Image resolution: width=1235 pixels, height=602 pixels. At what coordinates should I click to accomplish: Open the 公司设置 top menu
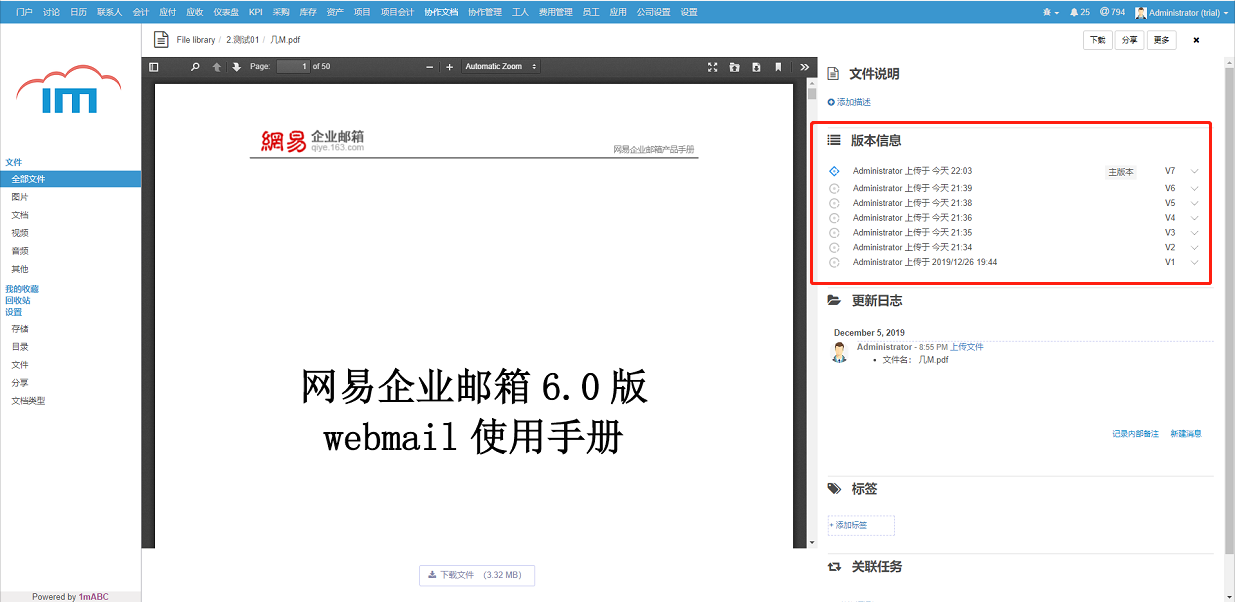coord(653,12)
